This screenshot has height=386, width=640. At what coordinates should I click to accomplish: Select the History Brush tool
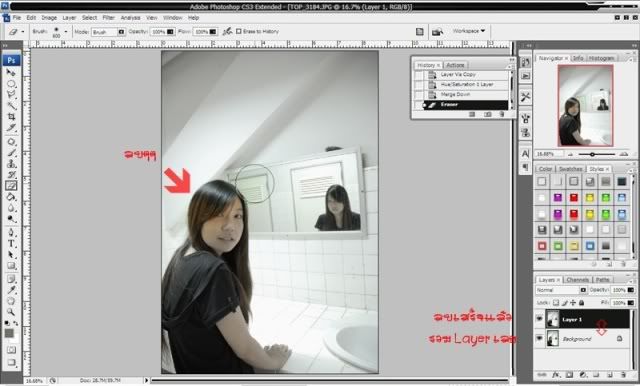(x=11, y=175)
